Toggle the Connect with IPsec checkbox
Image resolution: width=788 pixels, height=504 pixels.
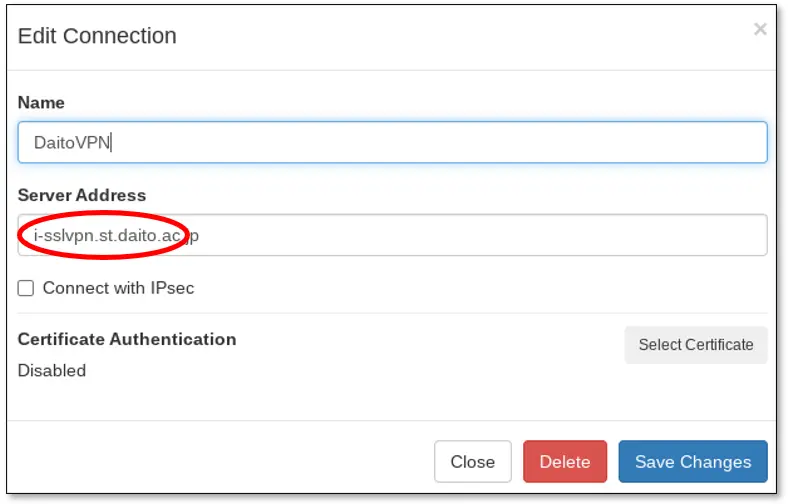(x=26, y=288)
